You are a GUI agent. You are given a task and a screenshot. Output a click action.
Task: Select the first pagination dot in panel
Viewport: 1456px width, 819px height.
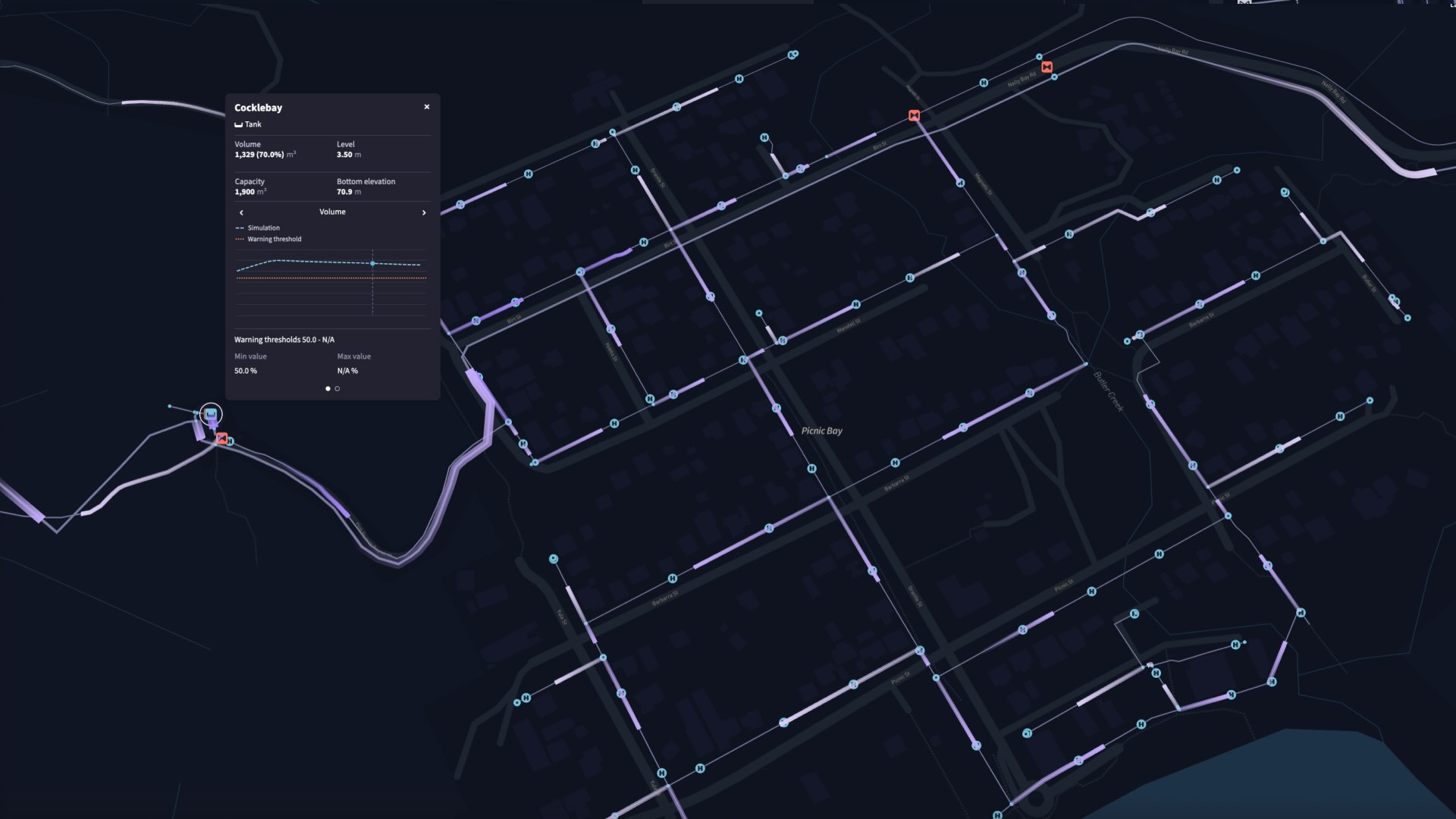[328, 389]
